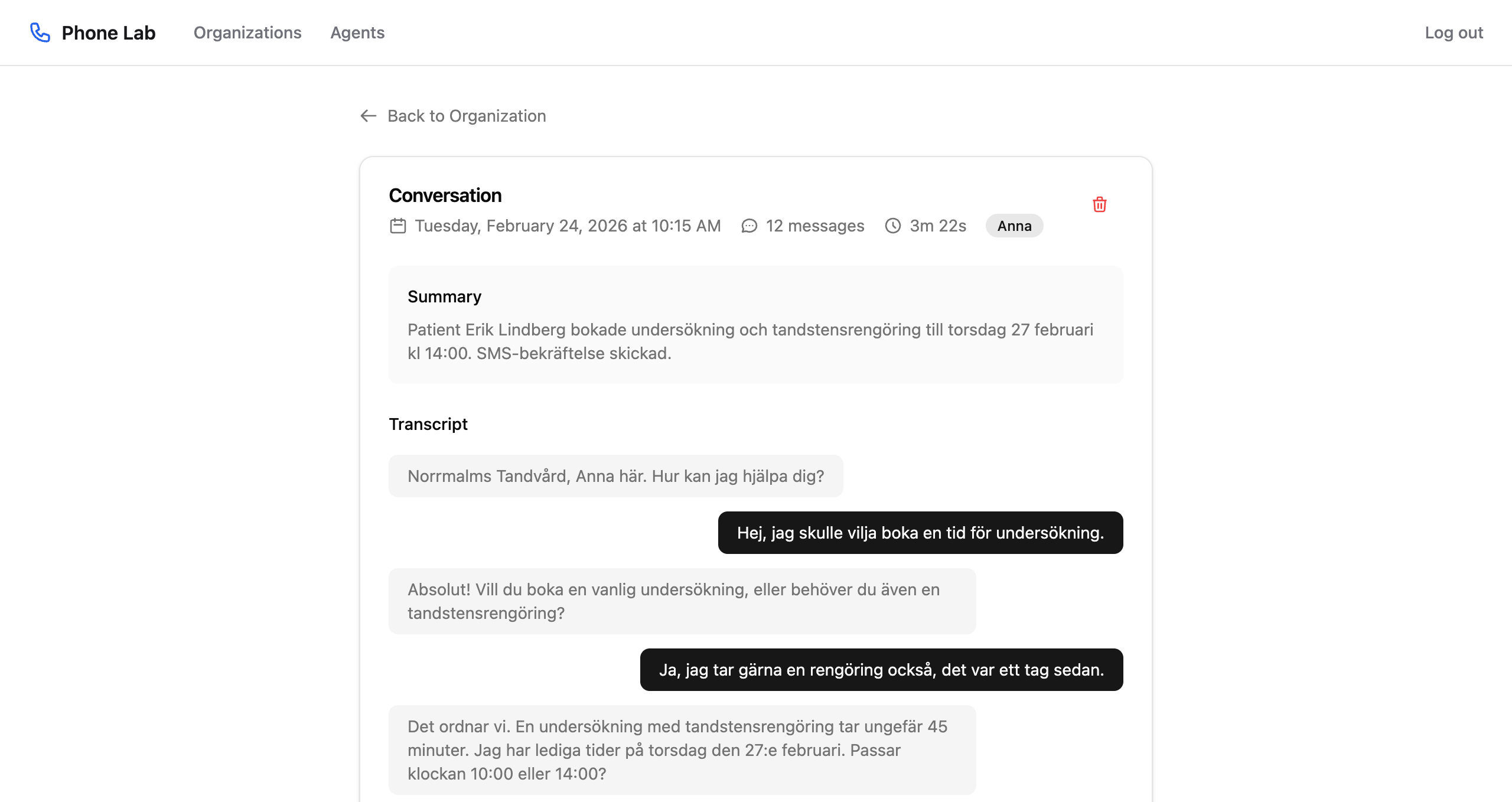Click Anna's greeting message bubble
This screenshot has width=1512, height=802.
pyautogui.click(x=615, y=475)
